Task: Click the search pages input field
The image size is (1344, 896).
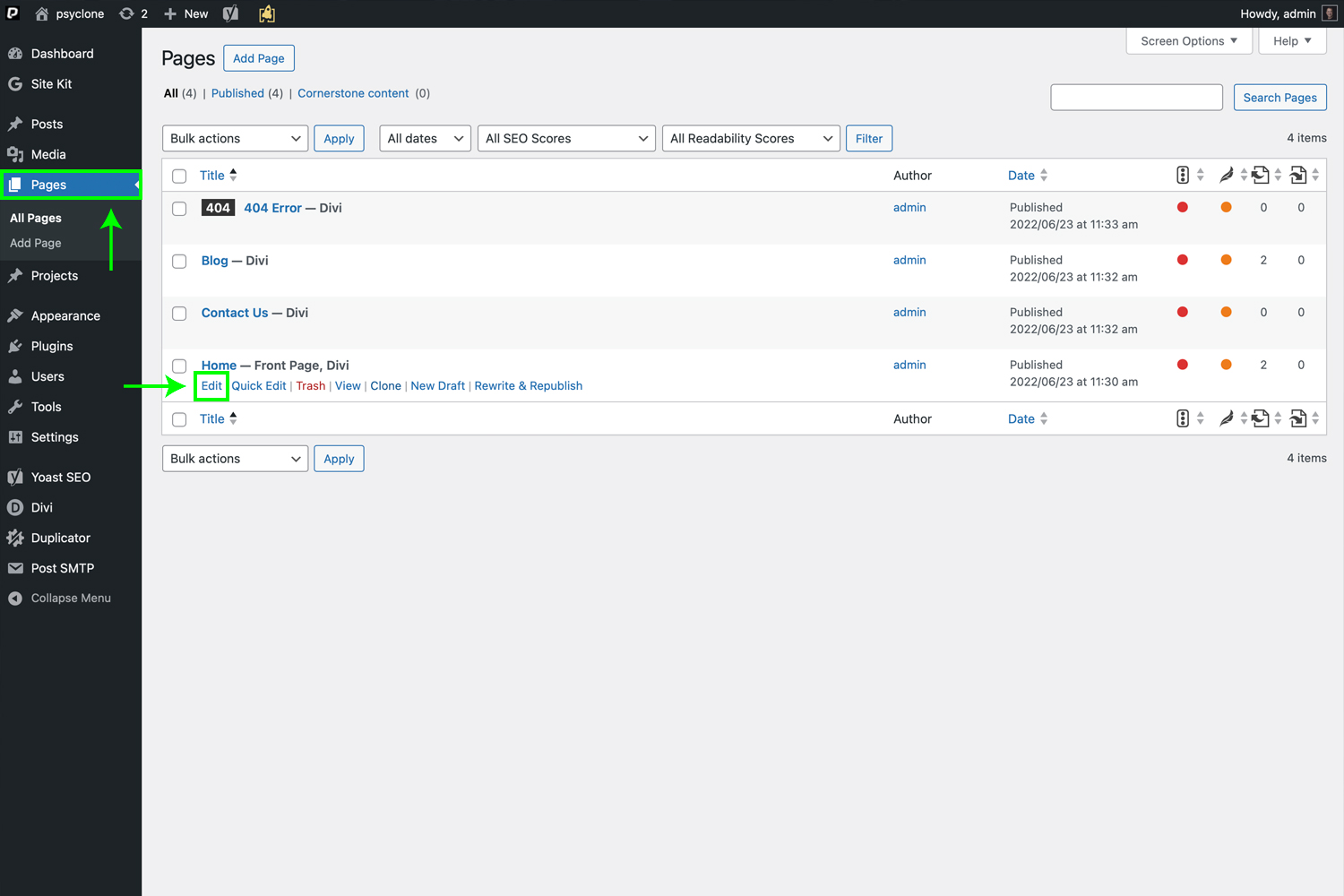Action: (x=1136, y=98)
